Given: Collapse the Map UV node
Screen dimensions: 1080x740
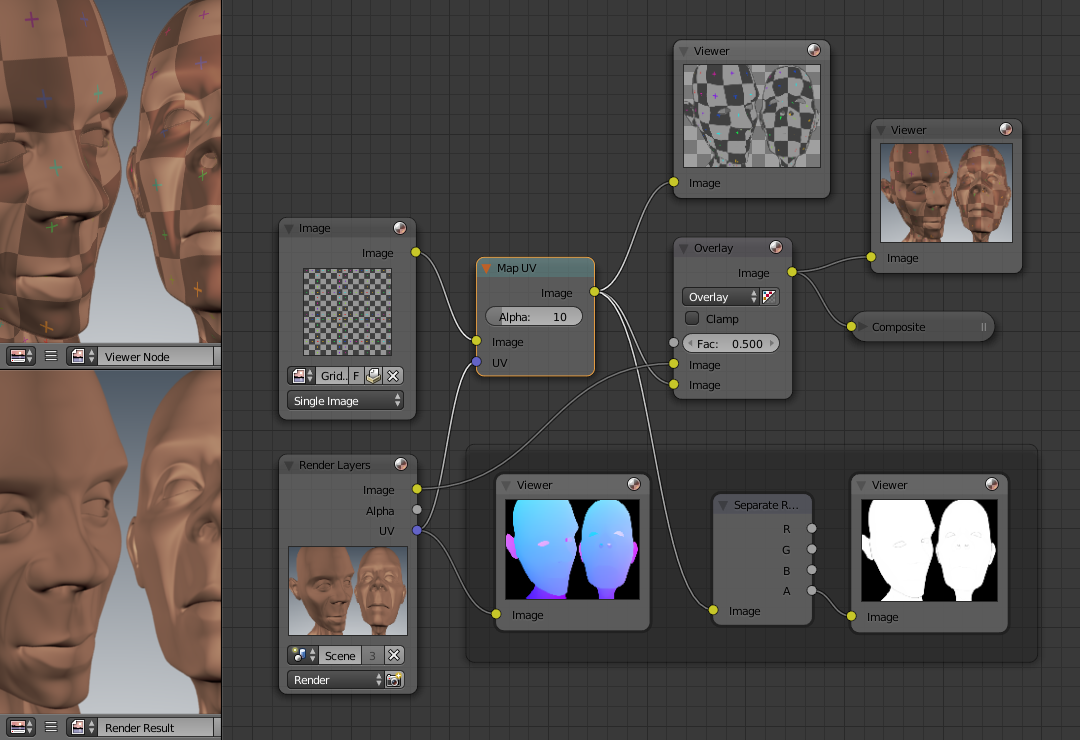Looking at the screenshot, I should click(486, 268).
